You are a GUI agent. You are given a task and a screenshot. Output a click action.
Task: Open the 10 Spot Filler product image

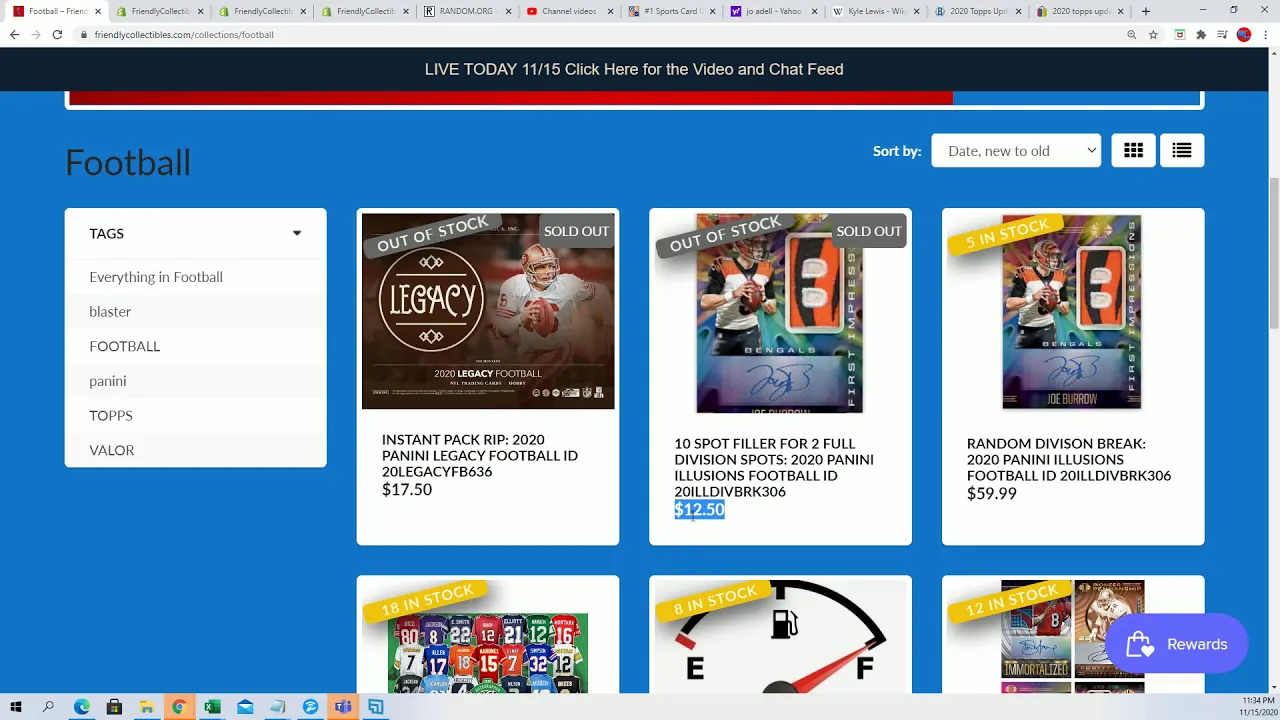(780, 313)
